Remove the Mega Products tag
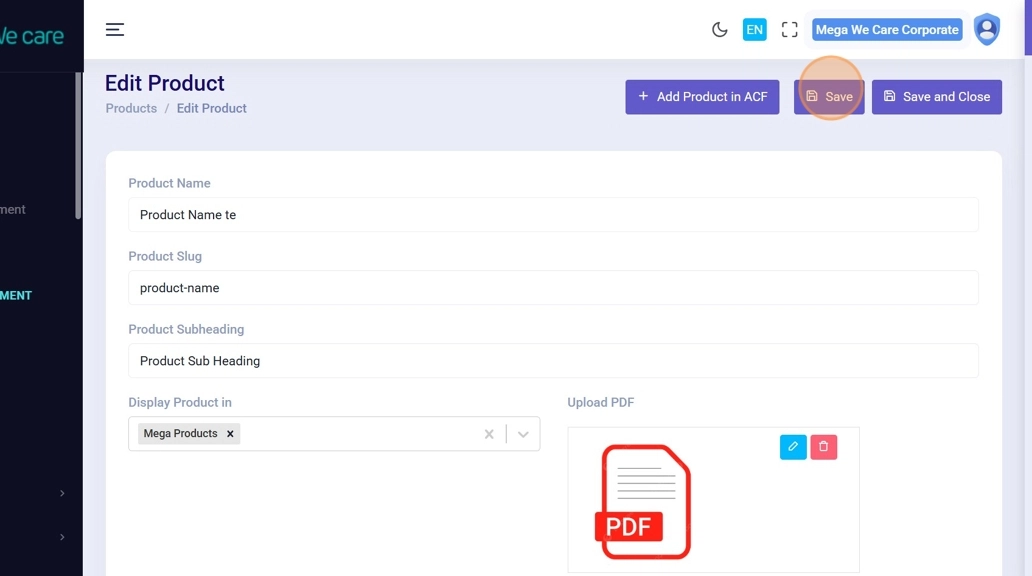 pyautogui.click(x=230, y=434)
